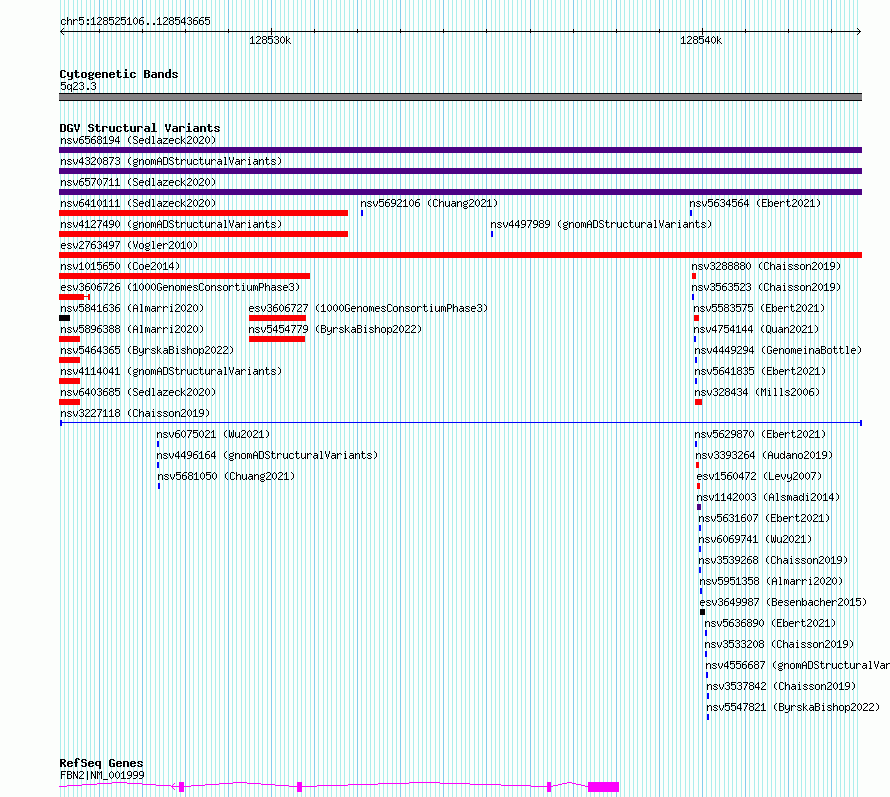The width and height of the screenshot is (890, 797).
Task: Click the black nsv5841636 (Almarri2020) marker
Action: coord(64,318)
